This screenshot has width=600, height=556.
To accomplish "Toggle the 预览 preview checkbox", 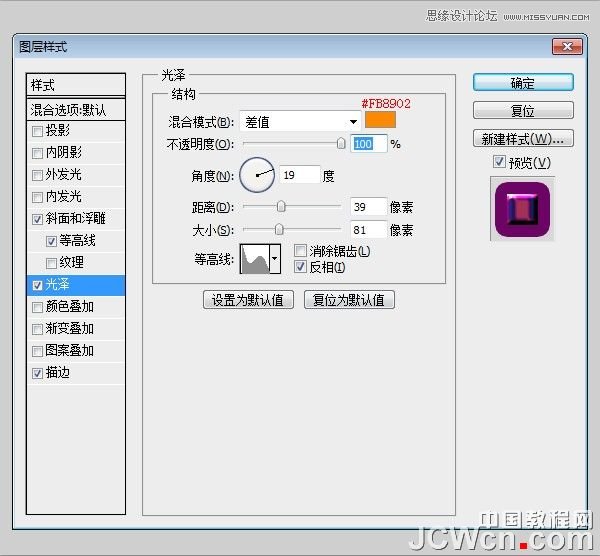I will tap(499, 162).
